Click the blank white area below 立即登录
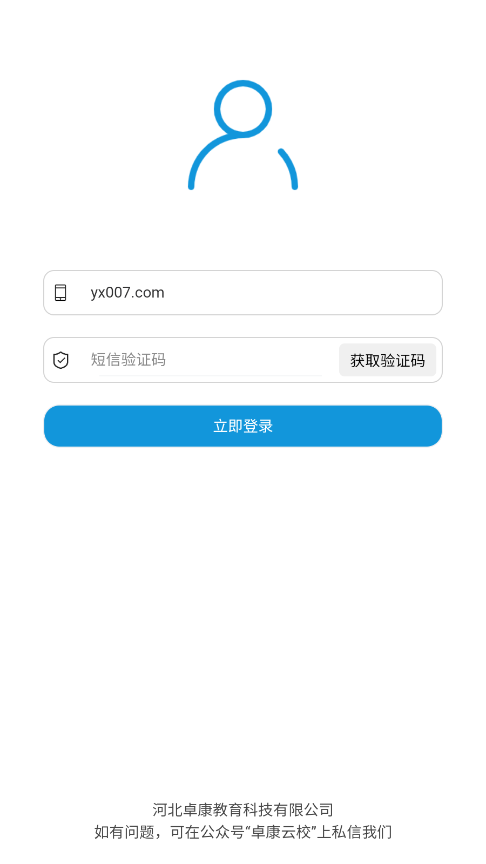The height and width of the screenshot is (864, 486). (x=243, y=606)
